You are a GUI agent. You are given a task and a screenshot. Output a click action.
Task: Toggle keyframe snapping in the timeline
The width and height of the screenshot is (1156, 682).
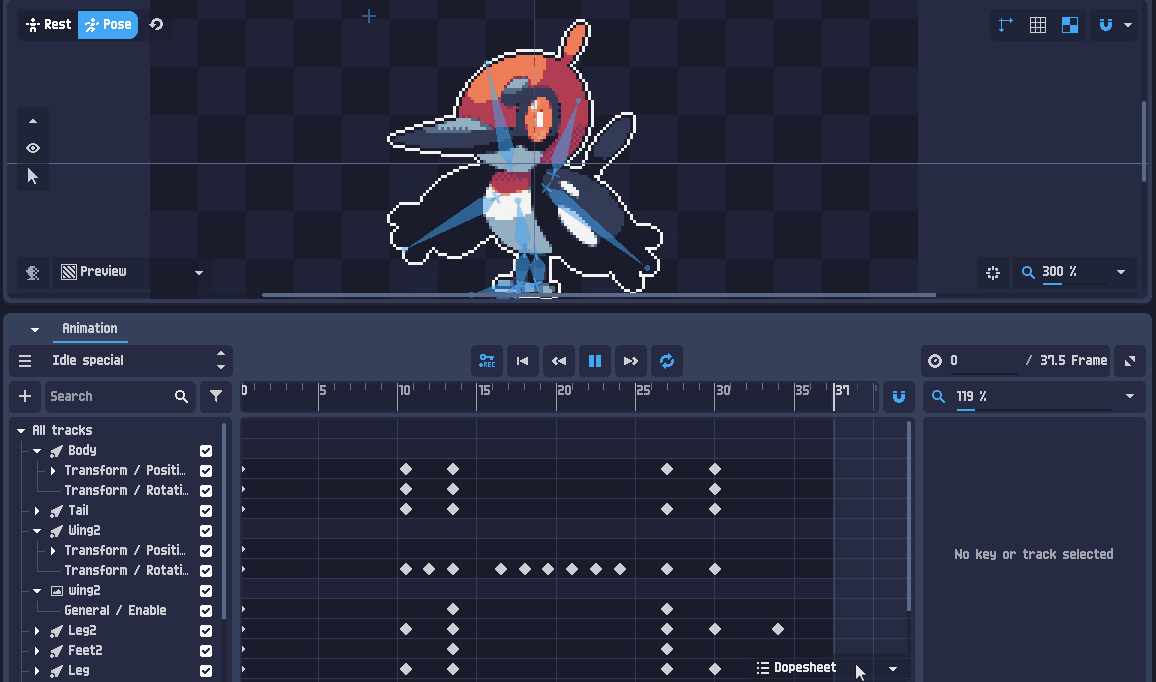tap(898, 396)
